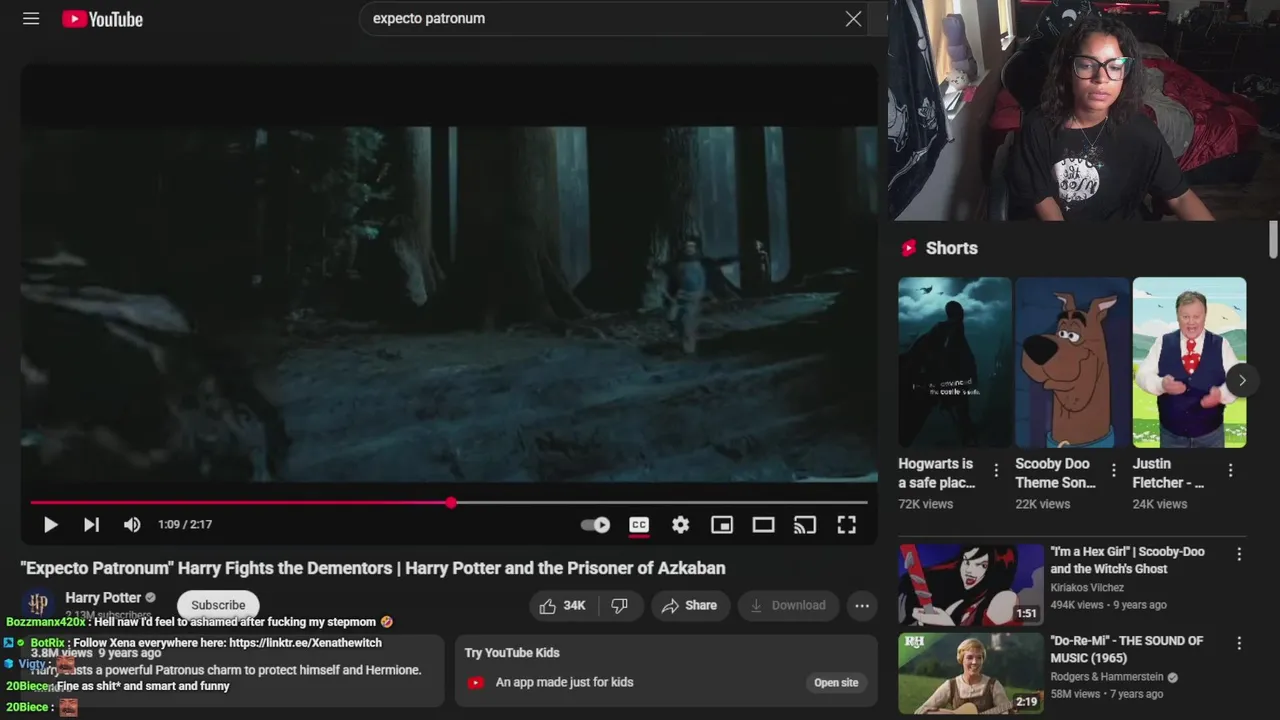
Task: Open options menu for Hogwarts short
Action: 996,470
